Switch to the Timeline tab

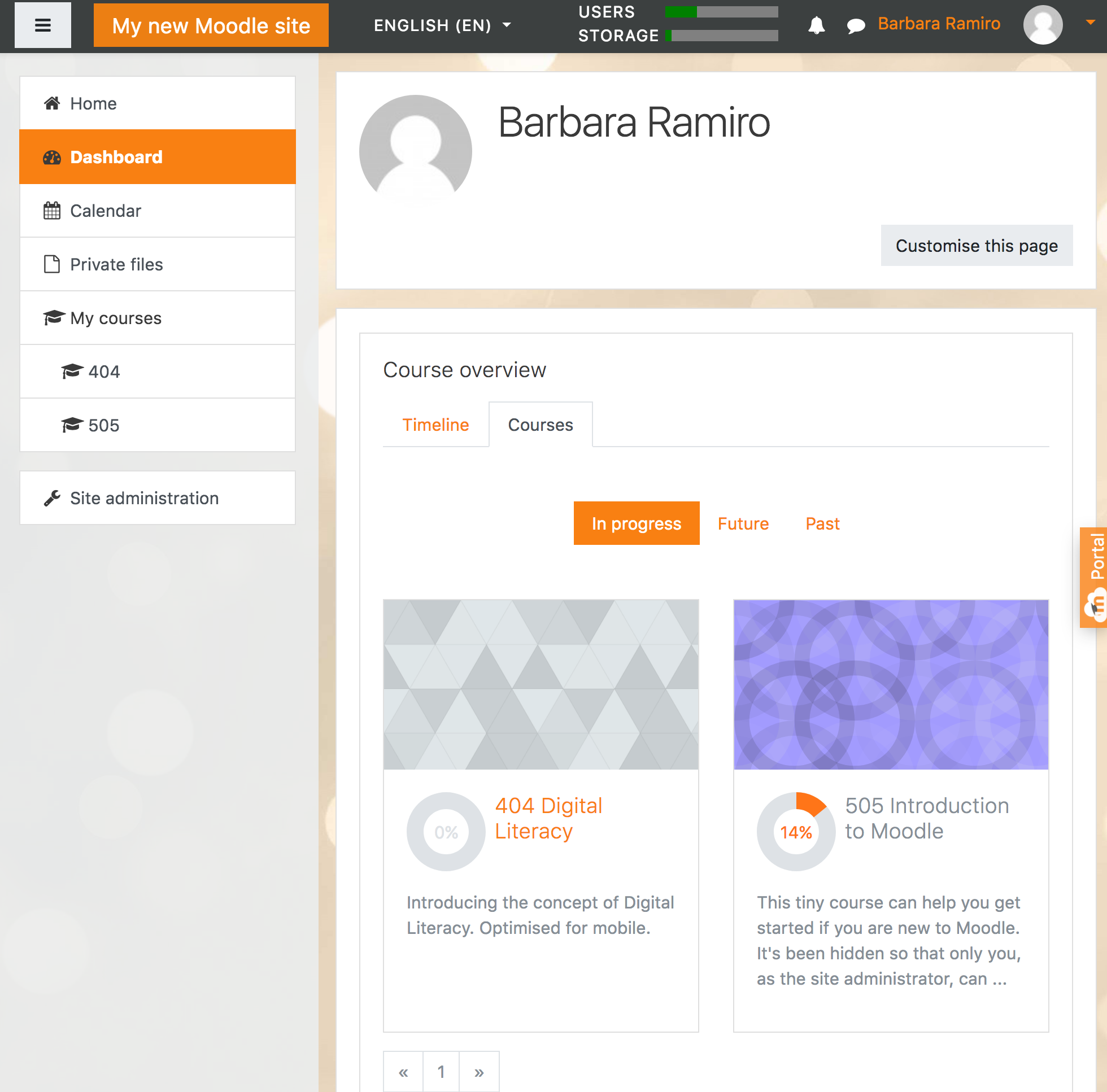coord(435,425)
